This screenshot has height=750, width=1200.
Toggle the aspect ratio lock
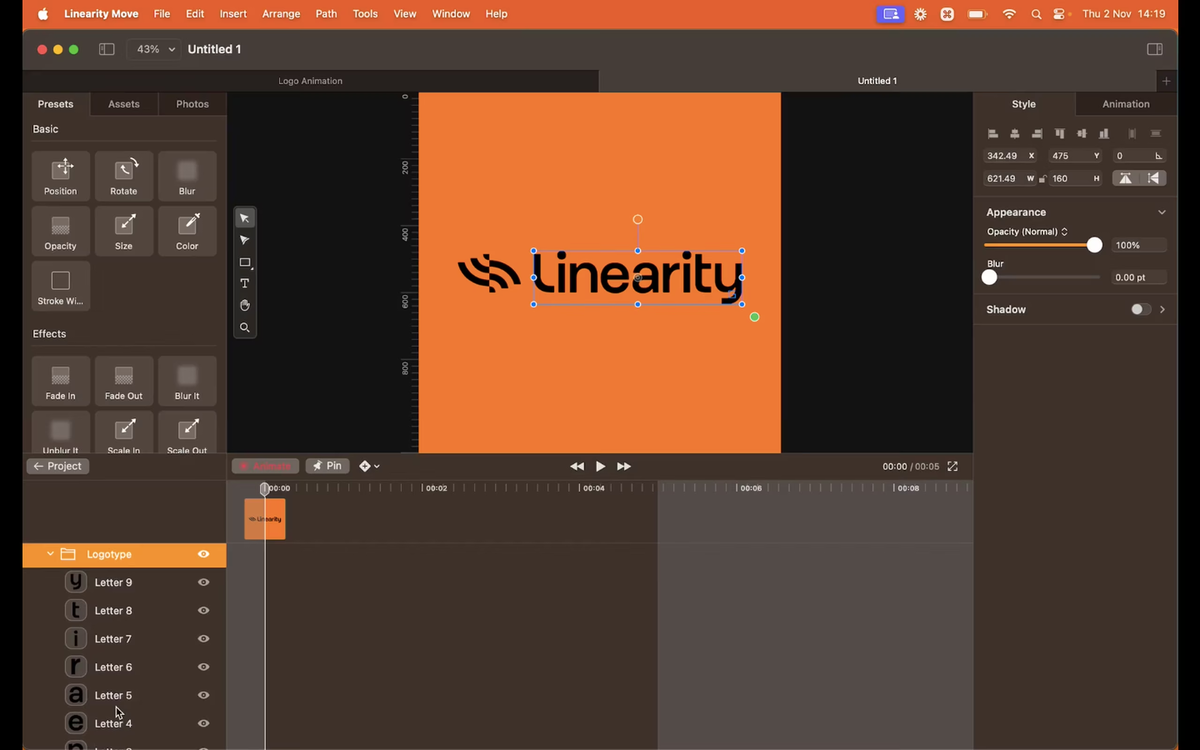click(x=1042, y=179)
